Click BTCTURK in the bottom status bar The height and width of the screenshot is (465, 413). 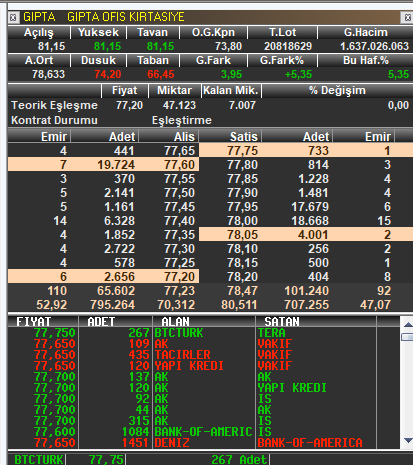(39, 459)
